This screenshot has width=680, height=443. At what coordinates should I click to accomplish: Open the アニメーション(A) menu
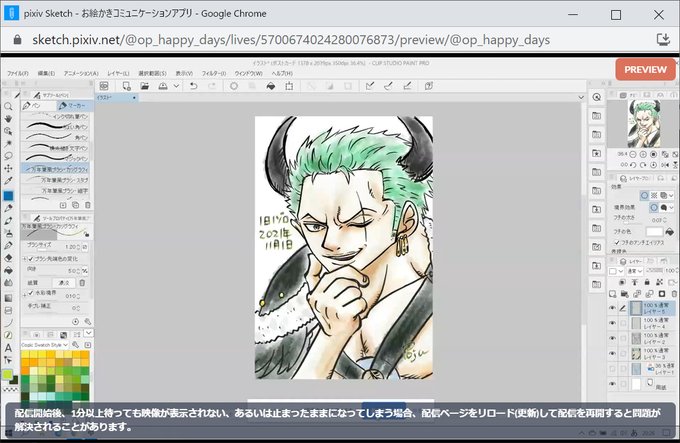pos(81,73)
